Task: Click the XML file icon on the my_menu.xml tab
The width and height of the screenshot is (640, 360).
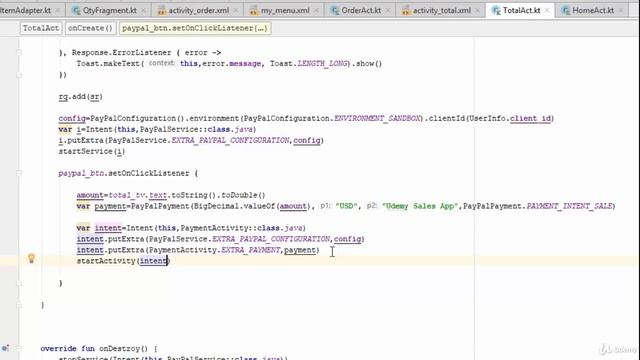Action: (x=254, y=11)
